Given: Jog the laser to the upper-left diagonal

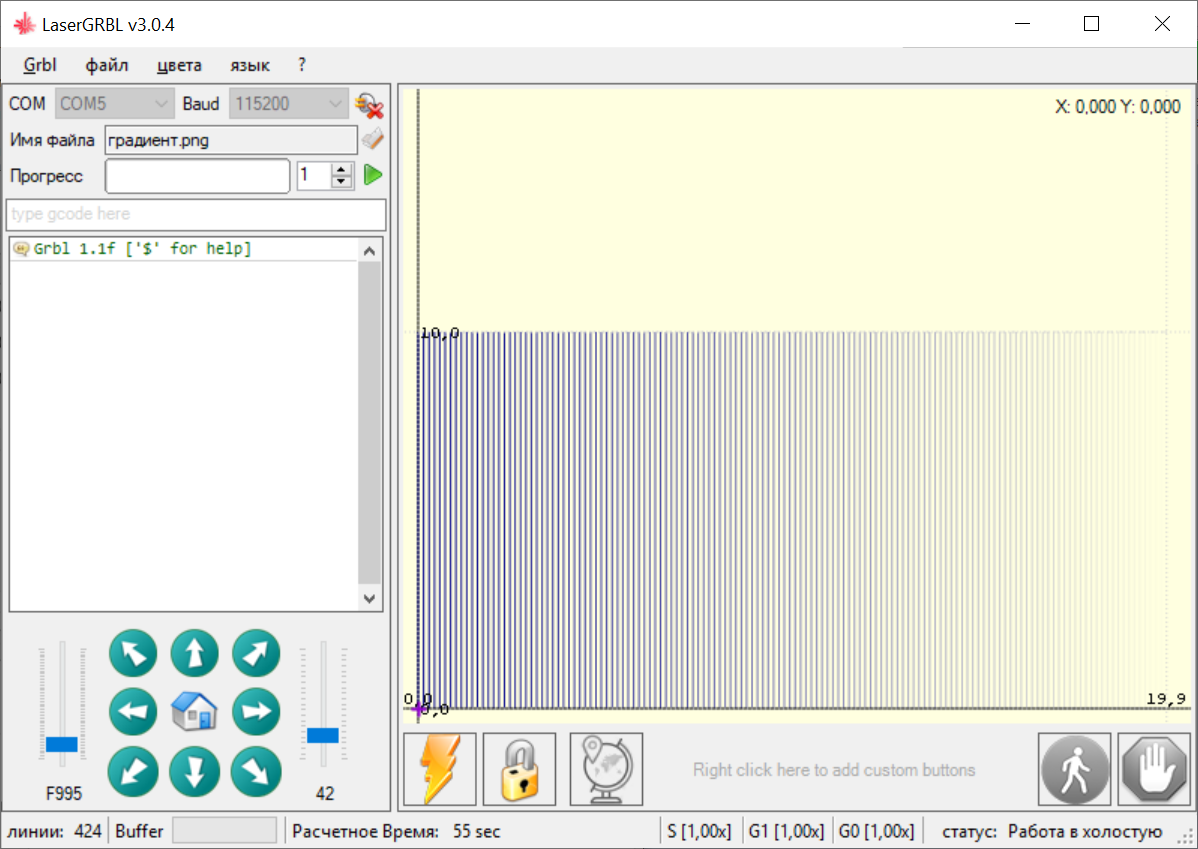Looking at the screenshot, I should click(x=133, y=652).
